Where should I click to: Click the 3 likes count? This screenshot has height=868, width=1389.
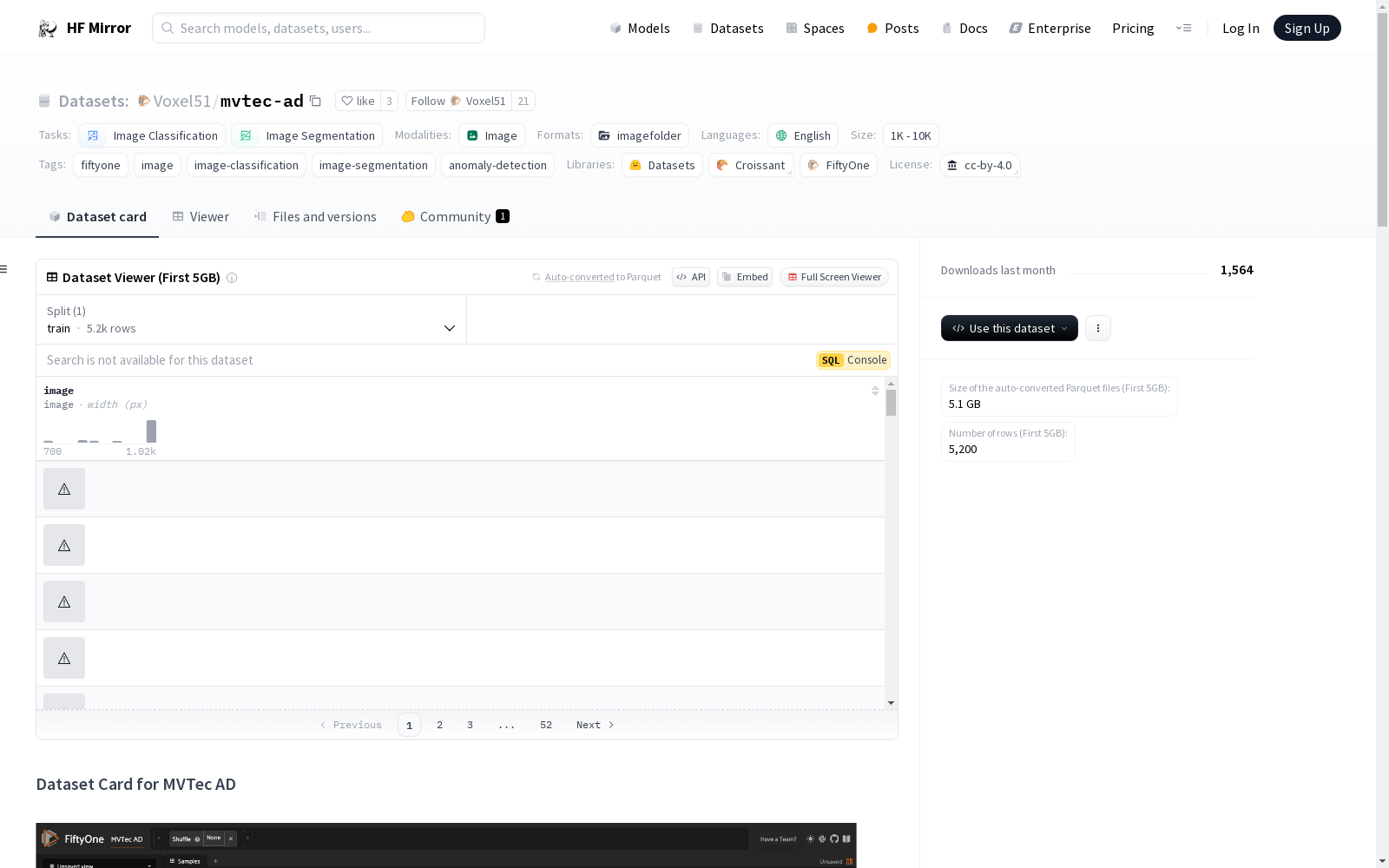point(389,102)
